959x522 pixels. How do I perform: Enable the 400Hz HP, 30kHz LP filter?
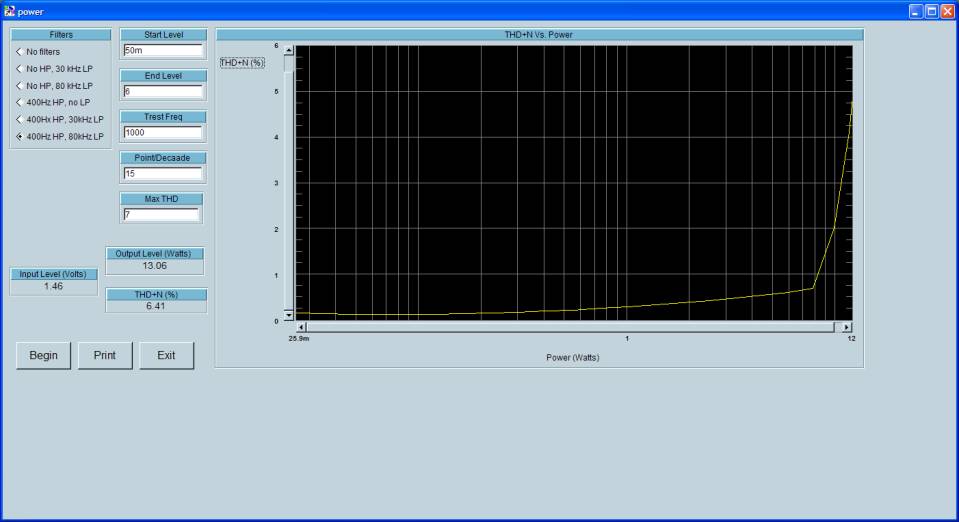pyautogui.click(x=19, y=119)
